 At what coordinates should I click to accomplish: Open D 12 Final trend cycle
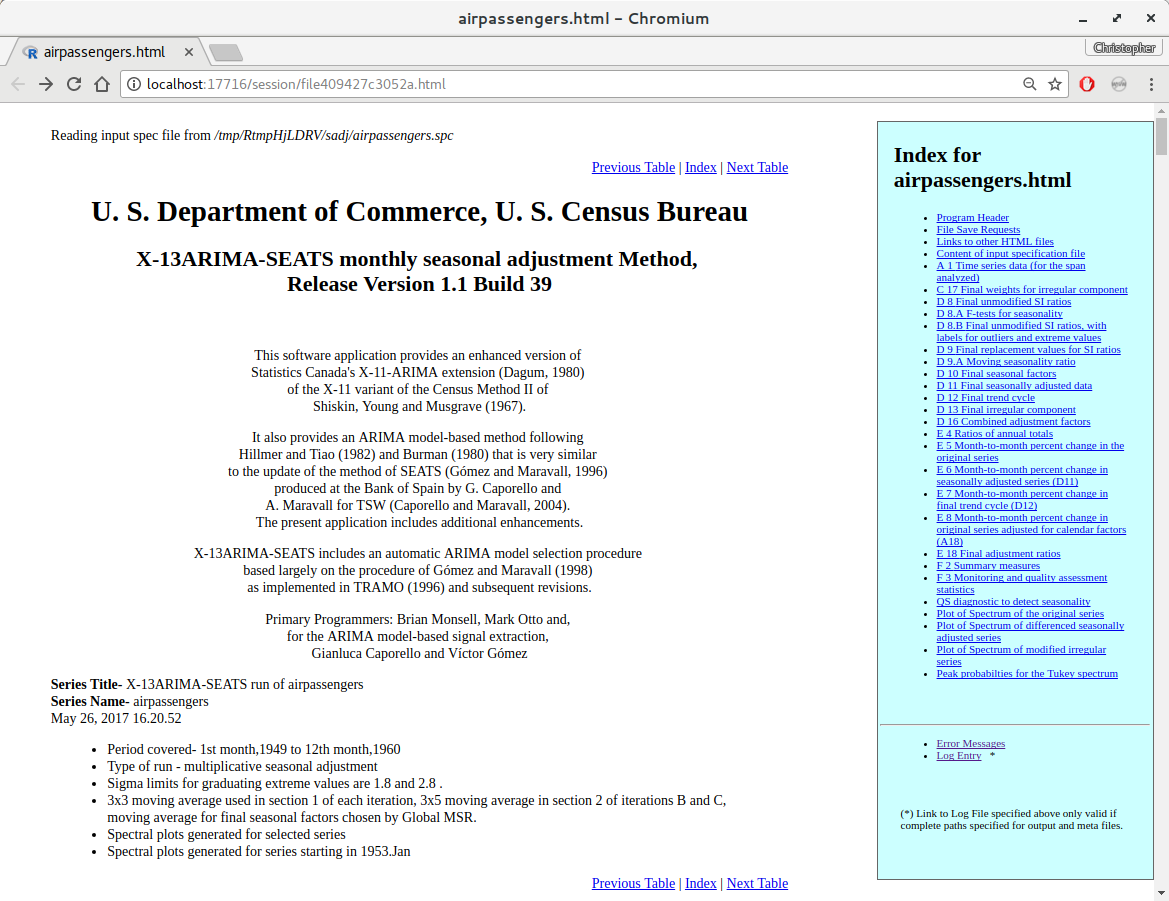pos(986,397)
